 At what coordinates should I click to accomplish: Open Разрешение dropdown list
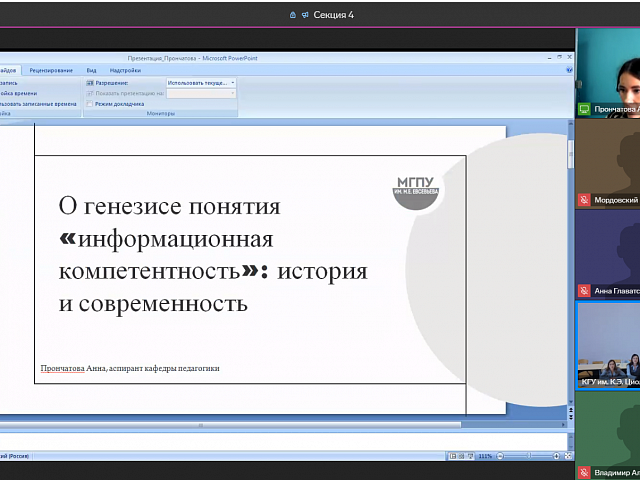[x=201, y=83]
